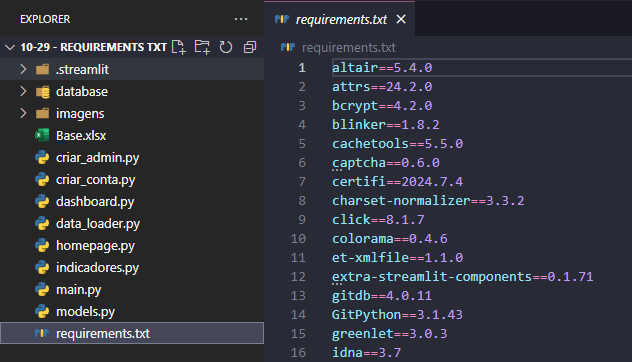Select the database folder row
Image resolution: width=632 pixels, height=362 pixels.
(132, 92)
